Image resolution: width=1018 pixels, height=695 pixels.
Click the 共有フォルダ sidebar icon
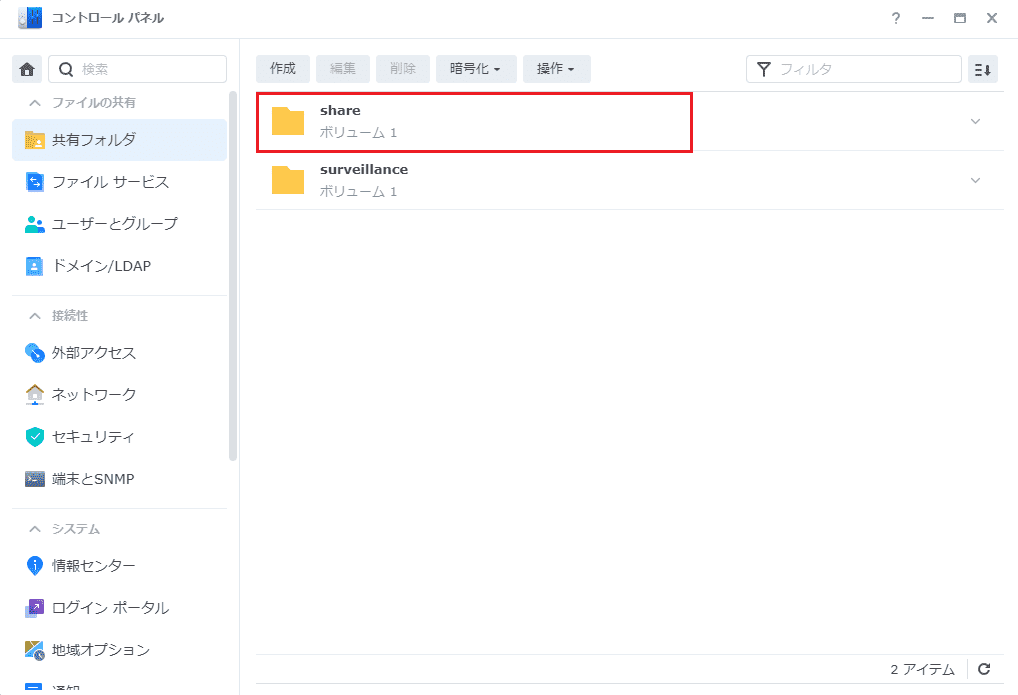coord(34,140)
